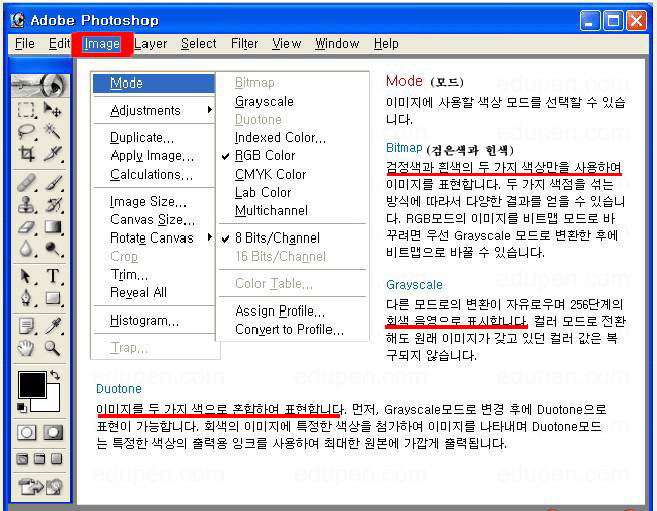Viewport: 657px width, 511px height.
Task: Select the Slice tool
Action: 52,154
